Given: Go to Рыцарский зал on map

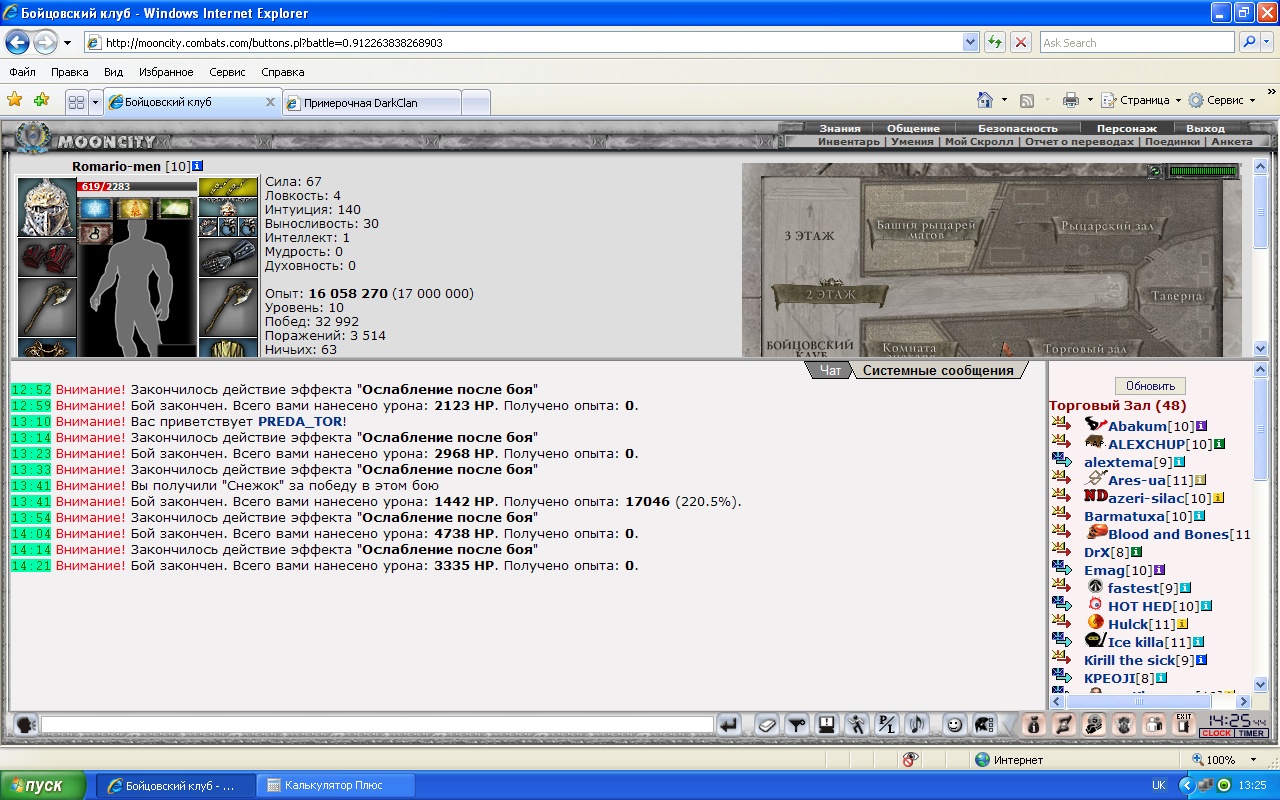Looking at the screenshot, I should 1106,227.
